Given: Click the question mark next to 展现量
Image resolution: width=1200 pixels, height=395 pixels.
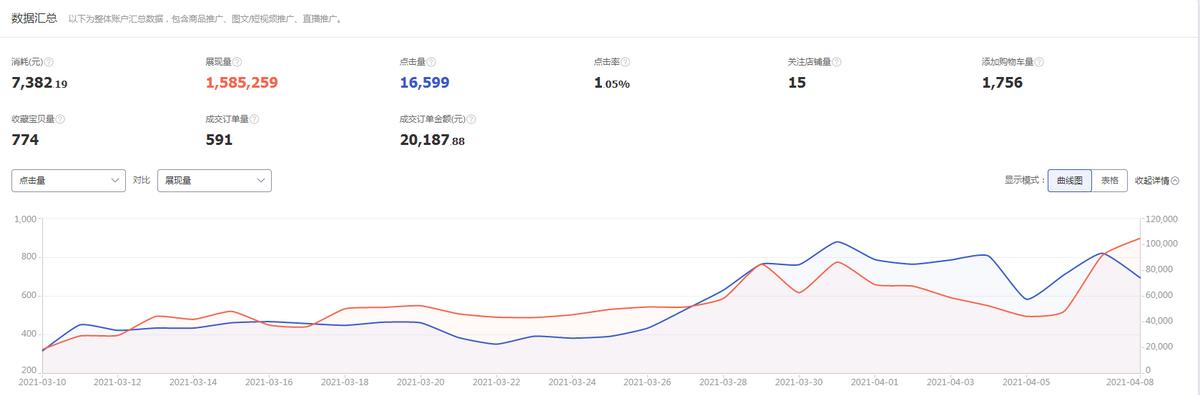Looking at the screenshot, I should point(237,62).
